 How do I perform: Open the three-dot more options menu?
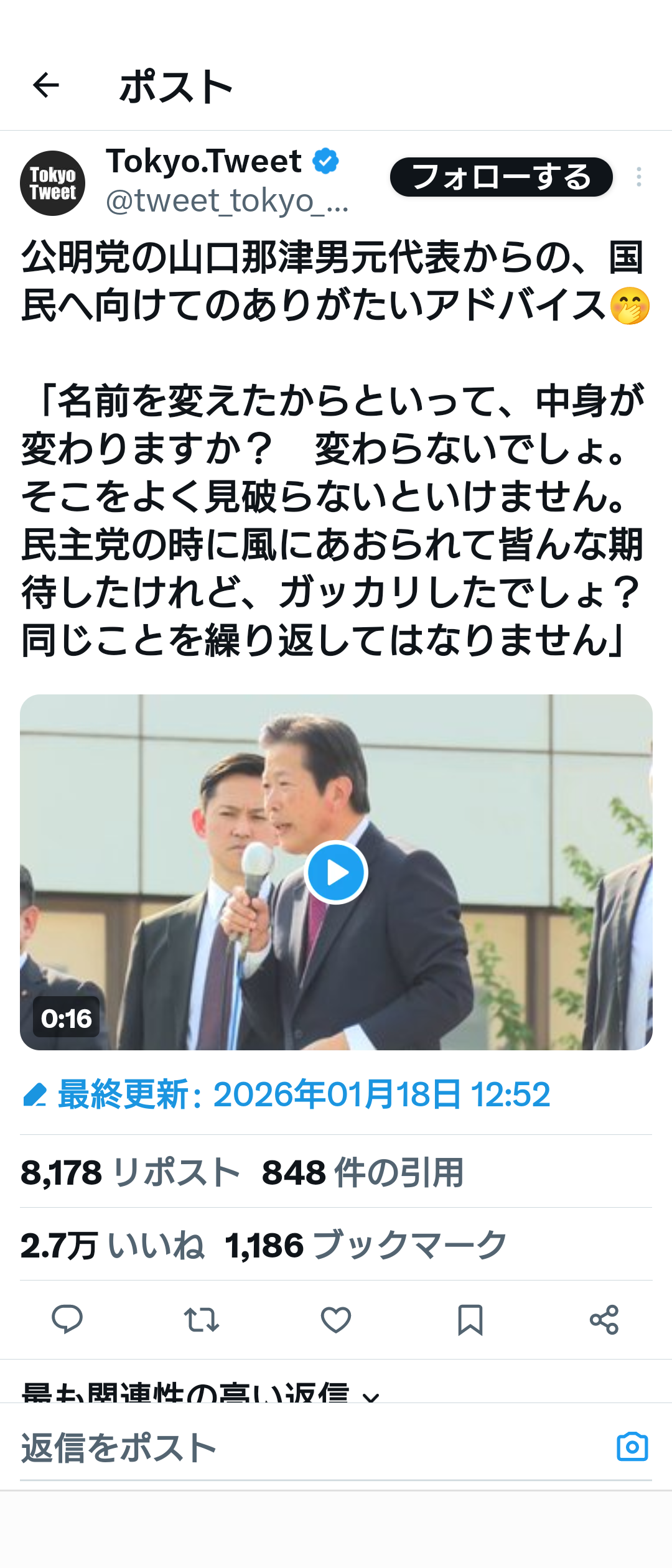[x=638, y=177]
